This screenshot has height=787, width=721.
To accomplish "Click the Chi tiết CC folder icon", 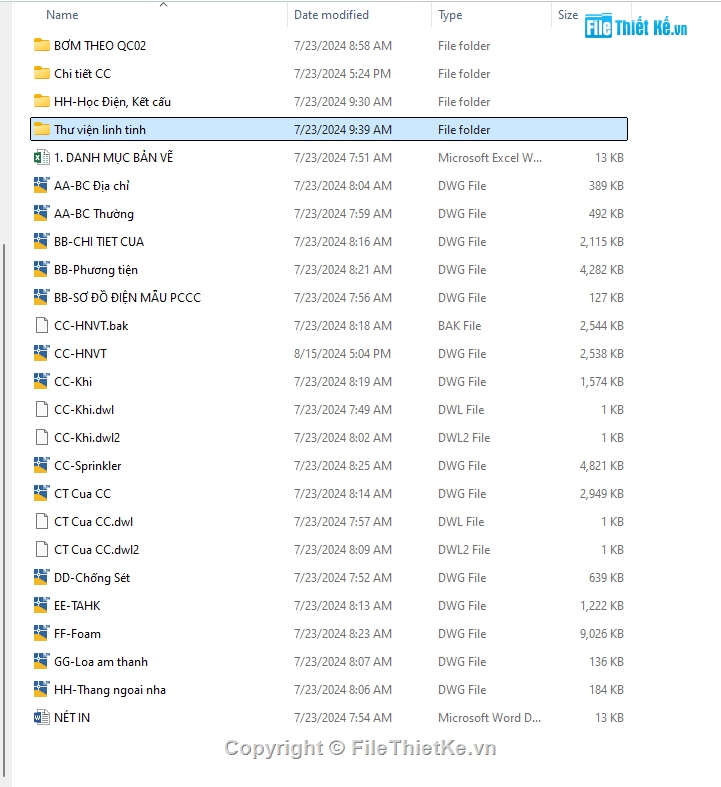I will [x=42, y=73].
